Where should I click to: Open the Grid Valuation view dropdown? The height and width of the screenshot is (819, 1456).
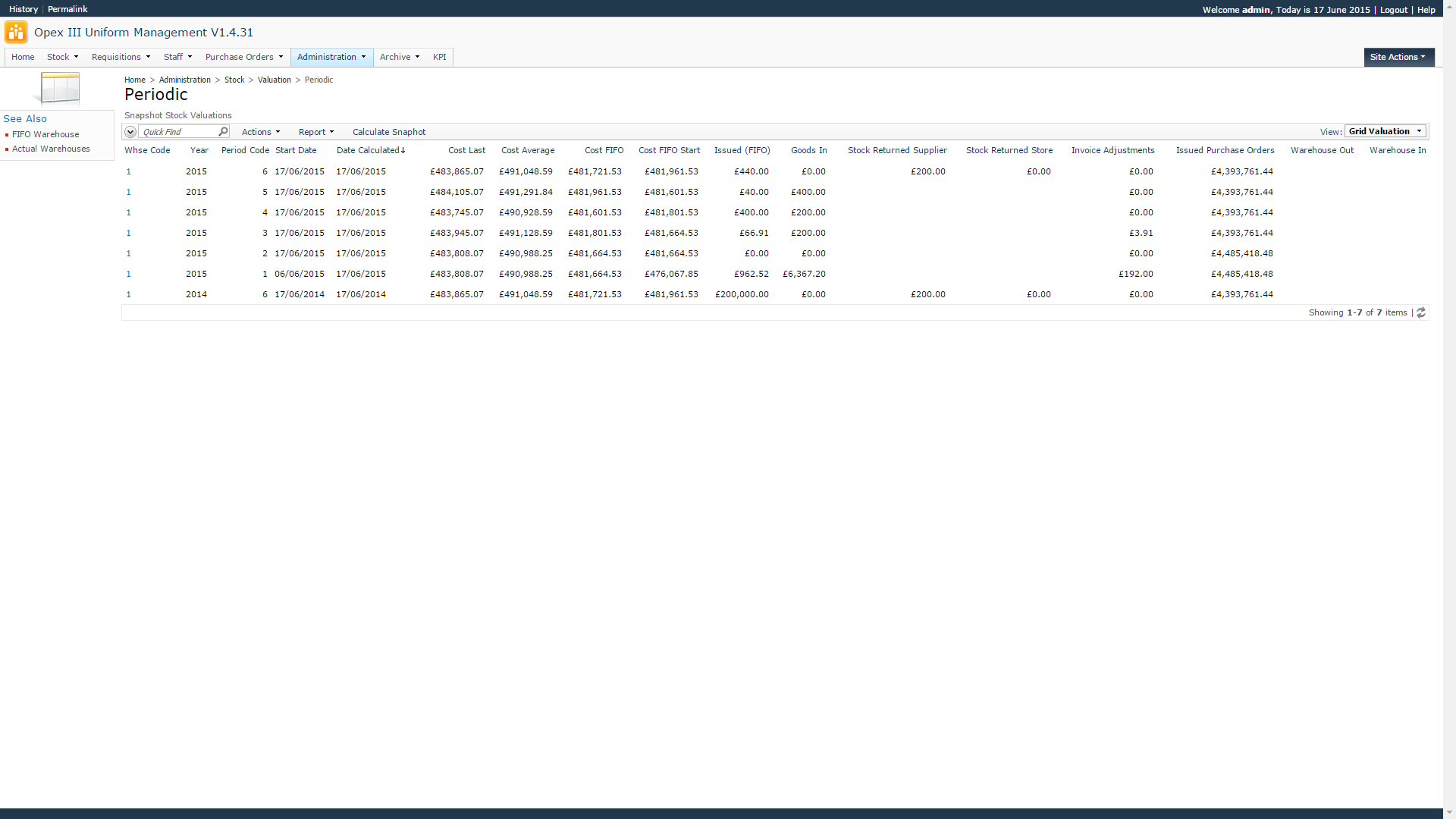click(1385, 131)
